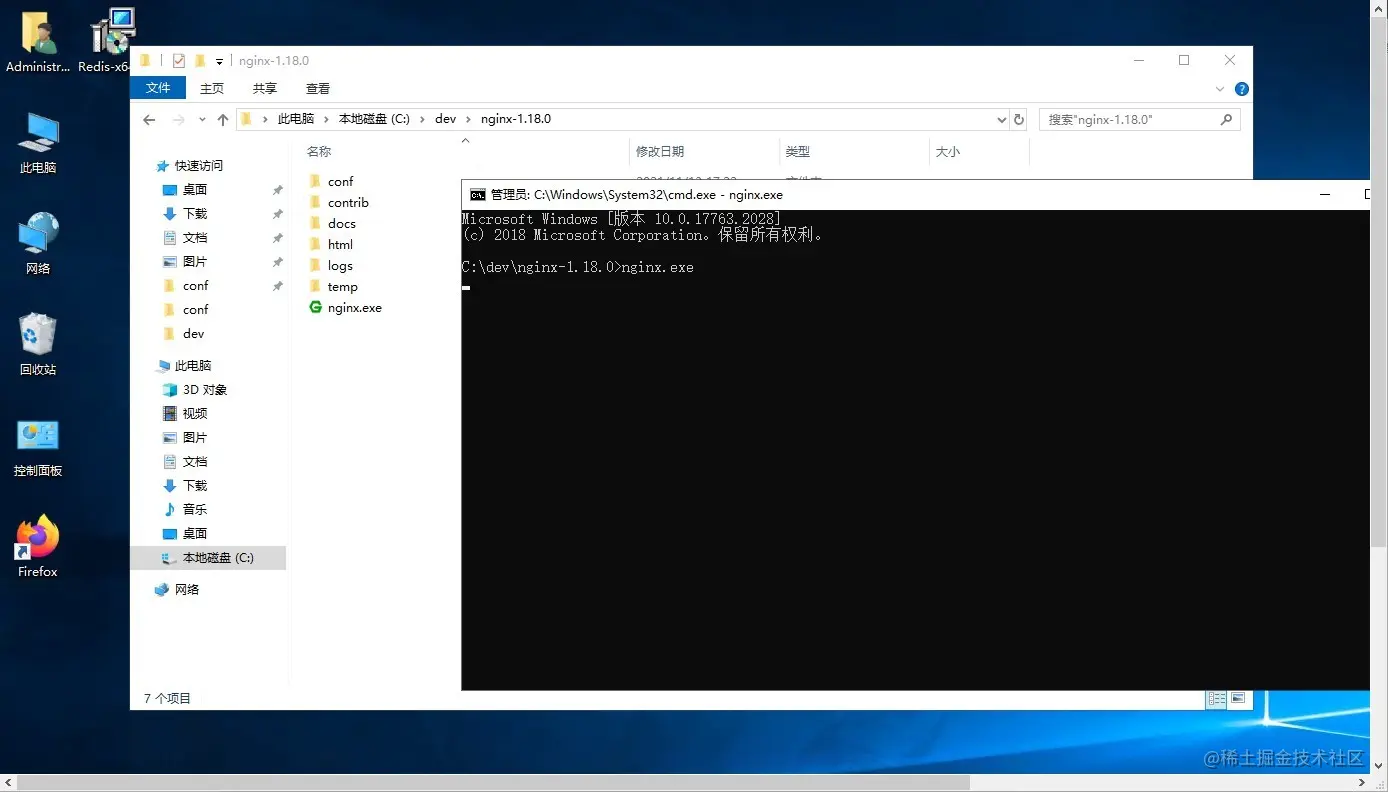Select the contrib folder
The image size is (1388, 792).
[x=348, y=203]
